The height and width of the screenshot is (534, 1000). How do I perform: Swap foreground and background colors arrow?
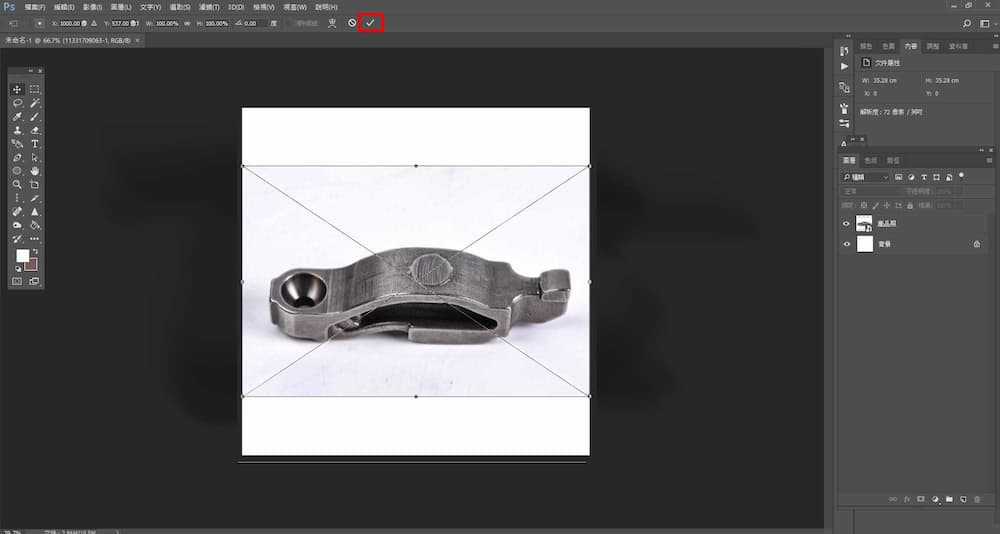(34, 251)
